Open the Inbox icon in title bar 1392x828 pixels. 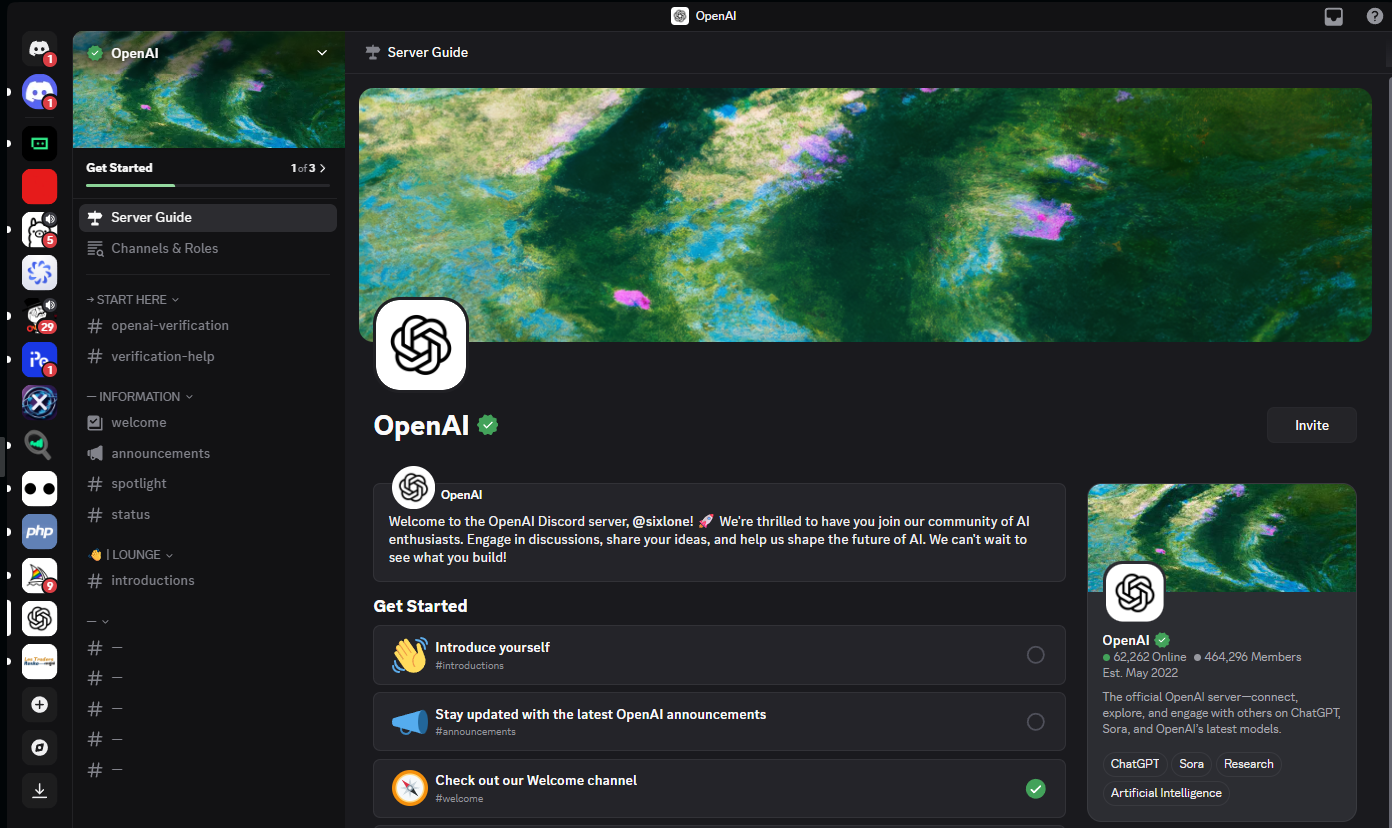tap(1333, 16)
